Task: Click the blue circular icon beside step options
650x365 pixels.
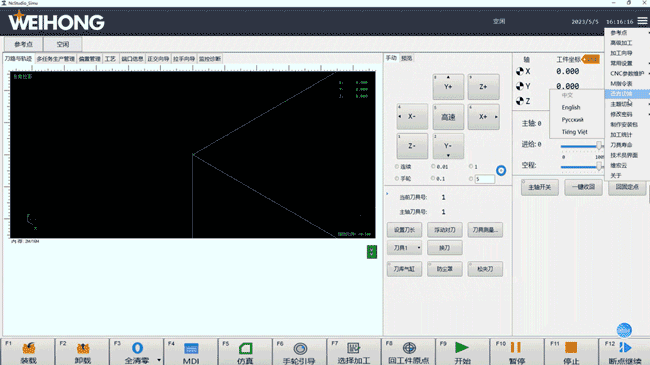Action: click(501, 170)
